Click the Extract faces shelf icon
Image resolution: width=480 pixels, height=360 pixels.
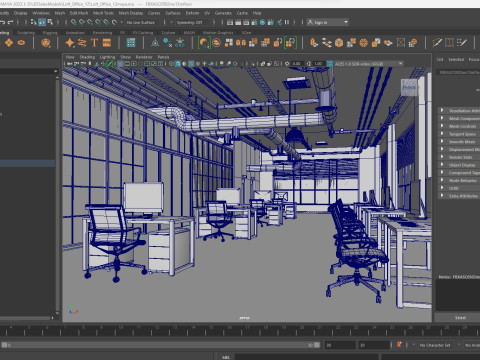click(229, 43)
